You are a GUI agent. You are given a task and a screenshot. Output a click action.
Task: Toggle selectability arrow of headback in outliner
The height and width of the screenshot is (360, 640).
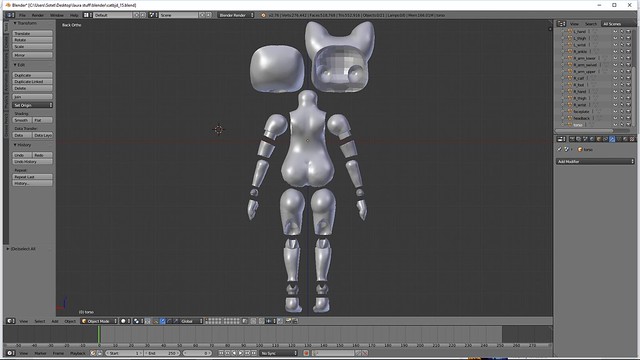pyautogui.click(x=622, y=118)
